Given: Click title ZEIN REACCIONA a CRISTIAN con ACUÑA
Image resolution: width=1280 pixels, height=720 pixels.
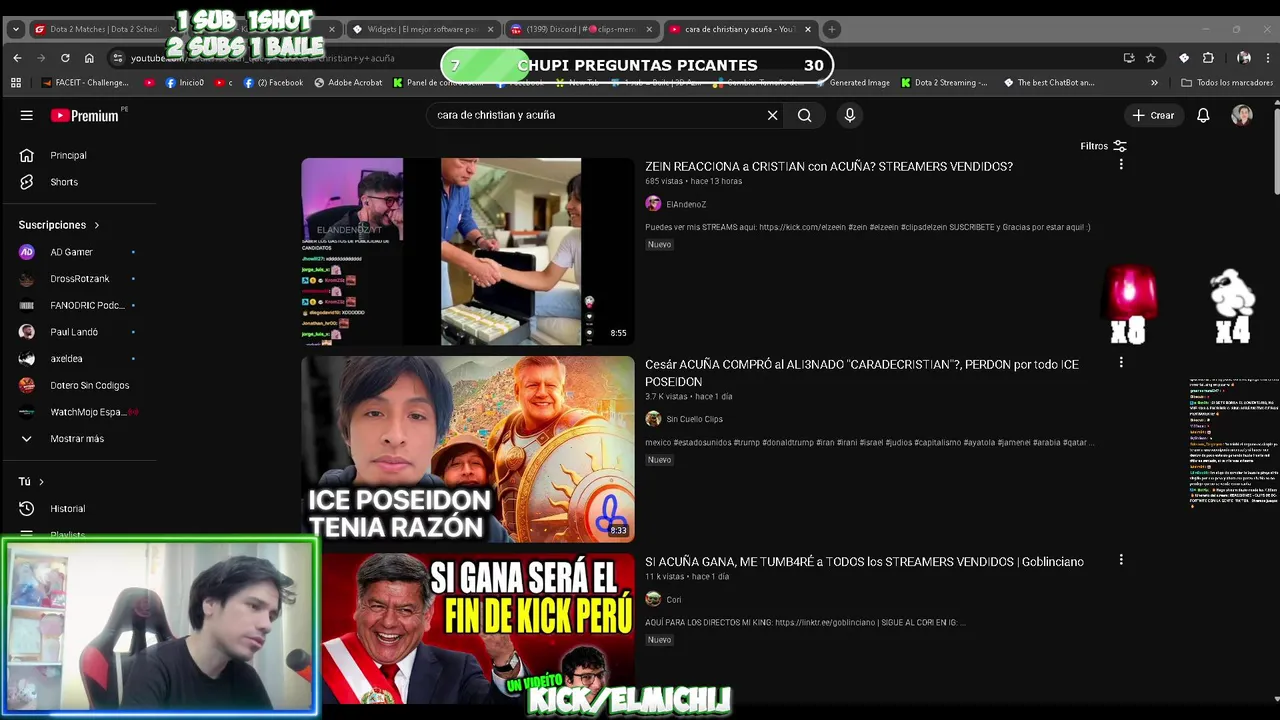Looking at the screenshot, I should 829,167.
